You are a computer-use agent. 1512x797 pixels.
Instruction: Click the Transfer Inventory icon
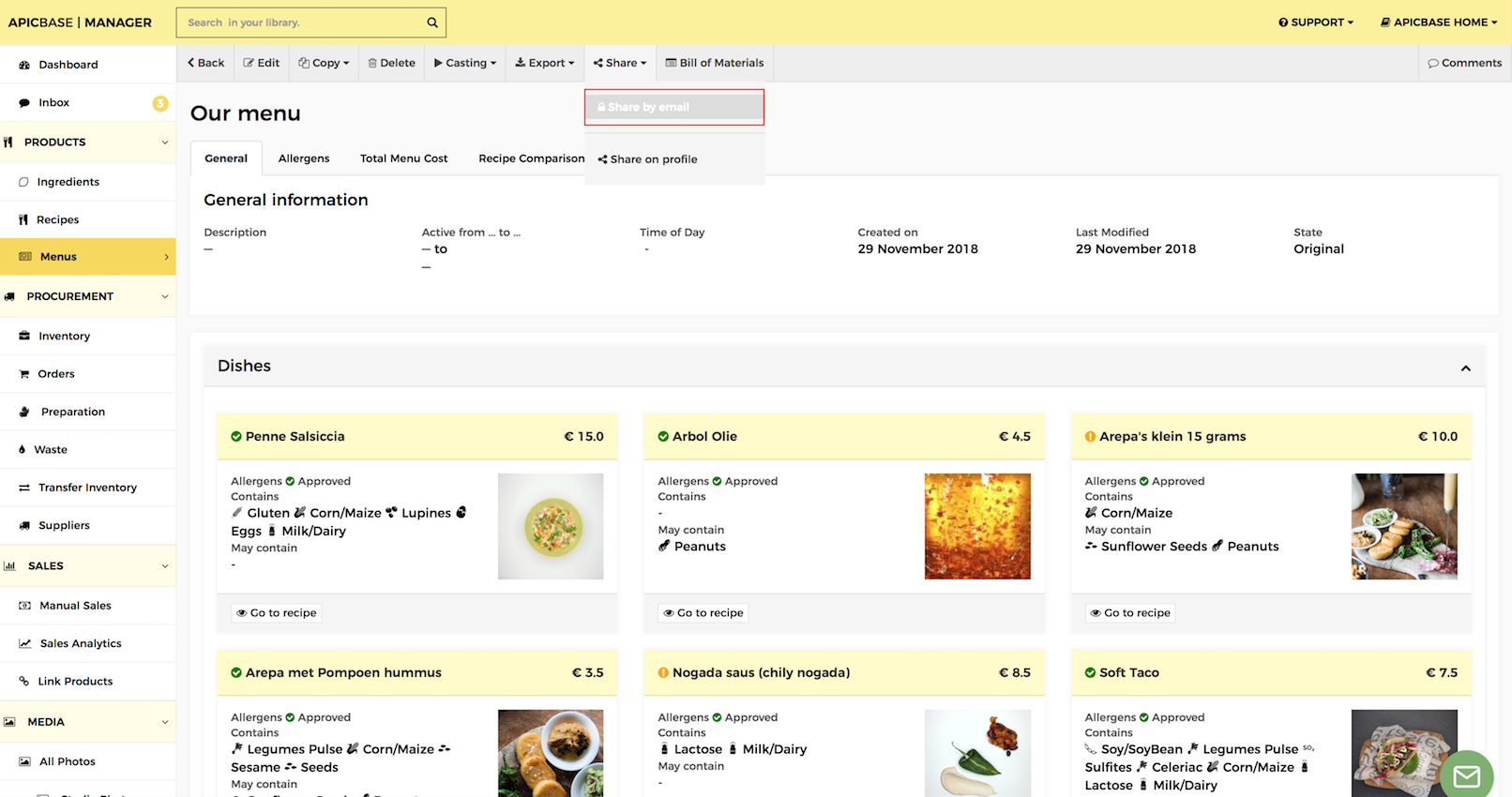pyautogui.click(x=24, y=488)
